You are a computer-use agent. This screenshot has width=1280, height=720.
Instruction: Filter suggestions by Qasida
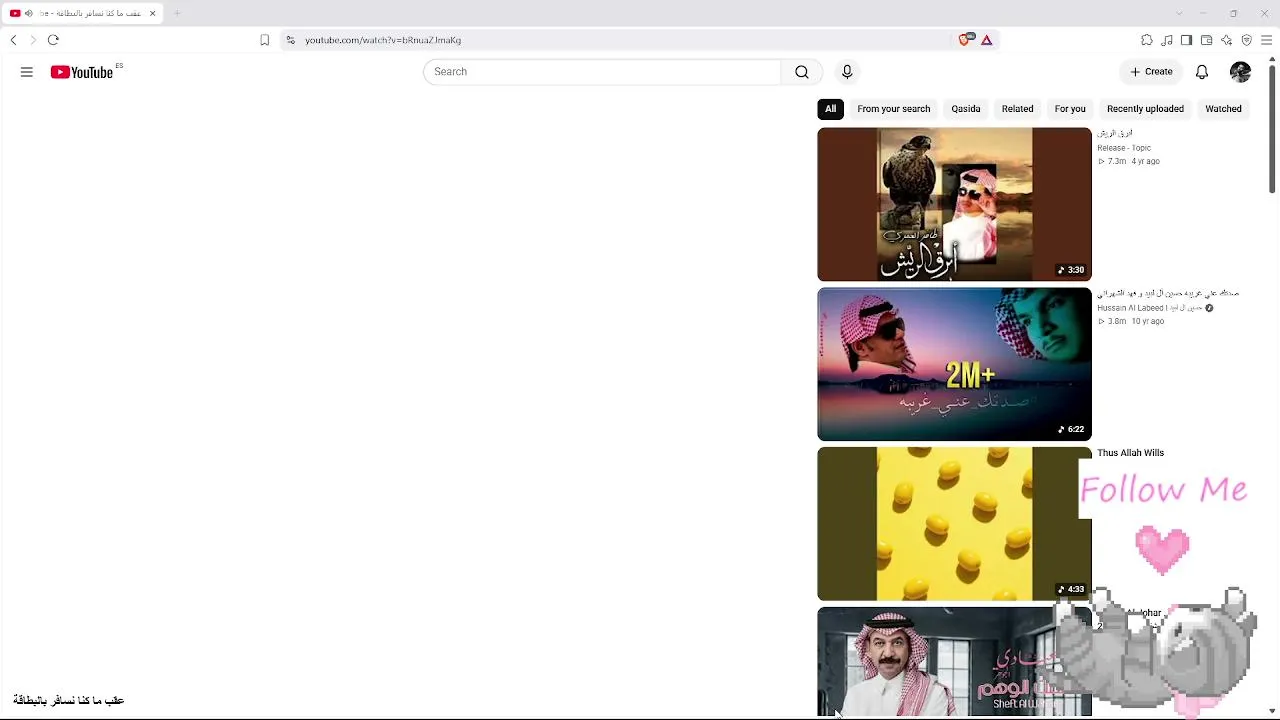[x=966, y=109]
